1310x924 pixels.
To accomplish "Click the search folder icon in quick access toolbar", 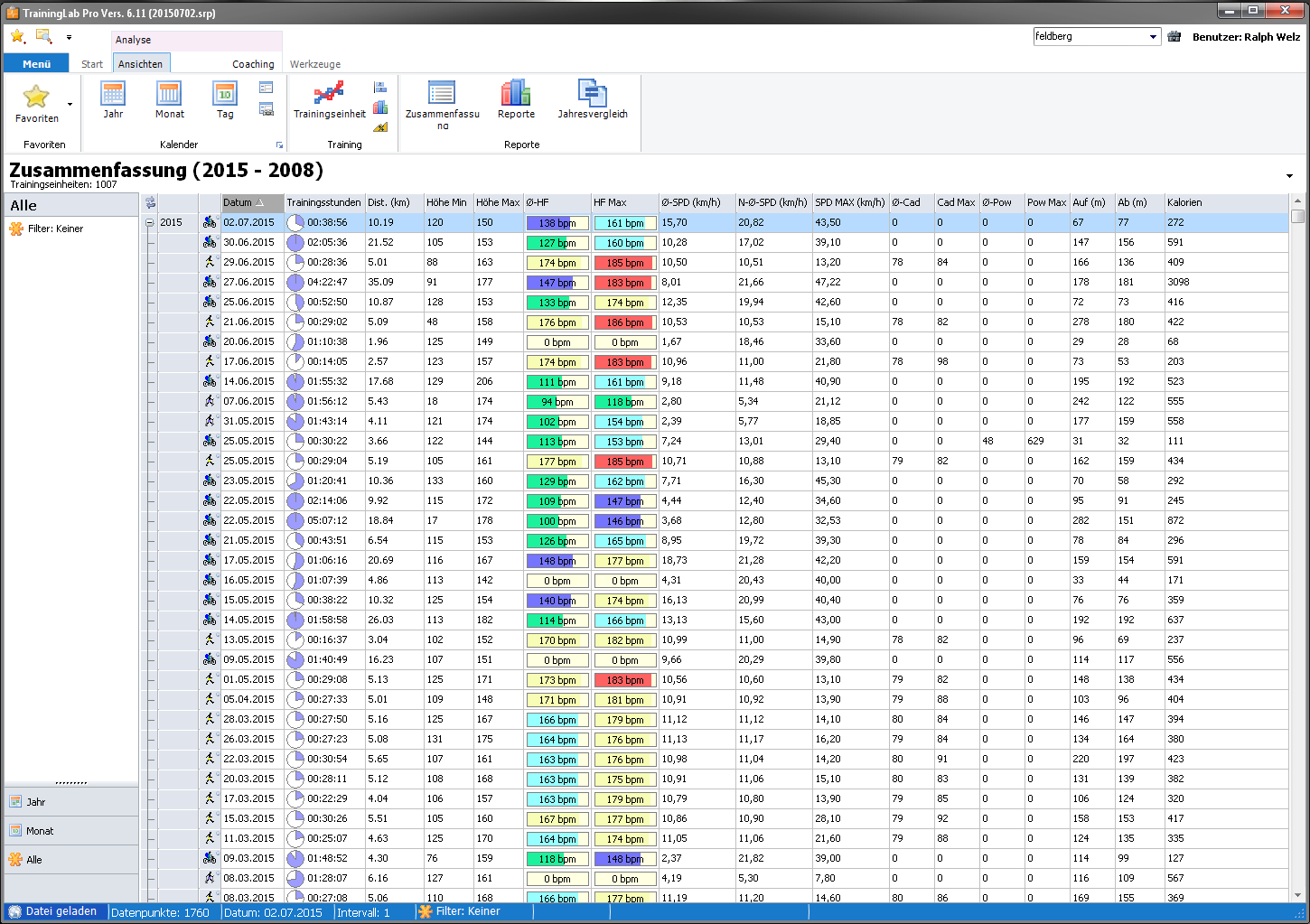I will coord(43,36).
